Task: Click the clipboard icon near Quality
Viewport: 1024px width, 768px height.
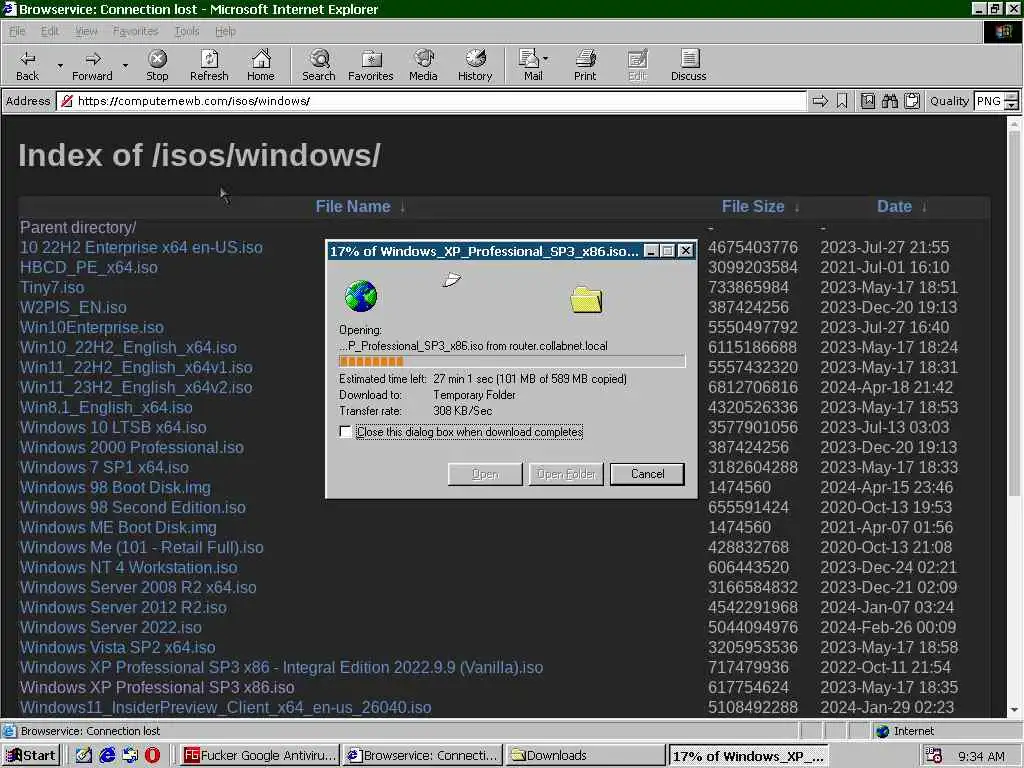Action: (912, 101)
